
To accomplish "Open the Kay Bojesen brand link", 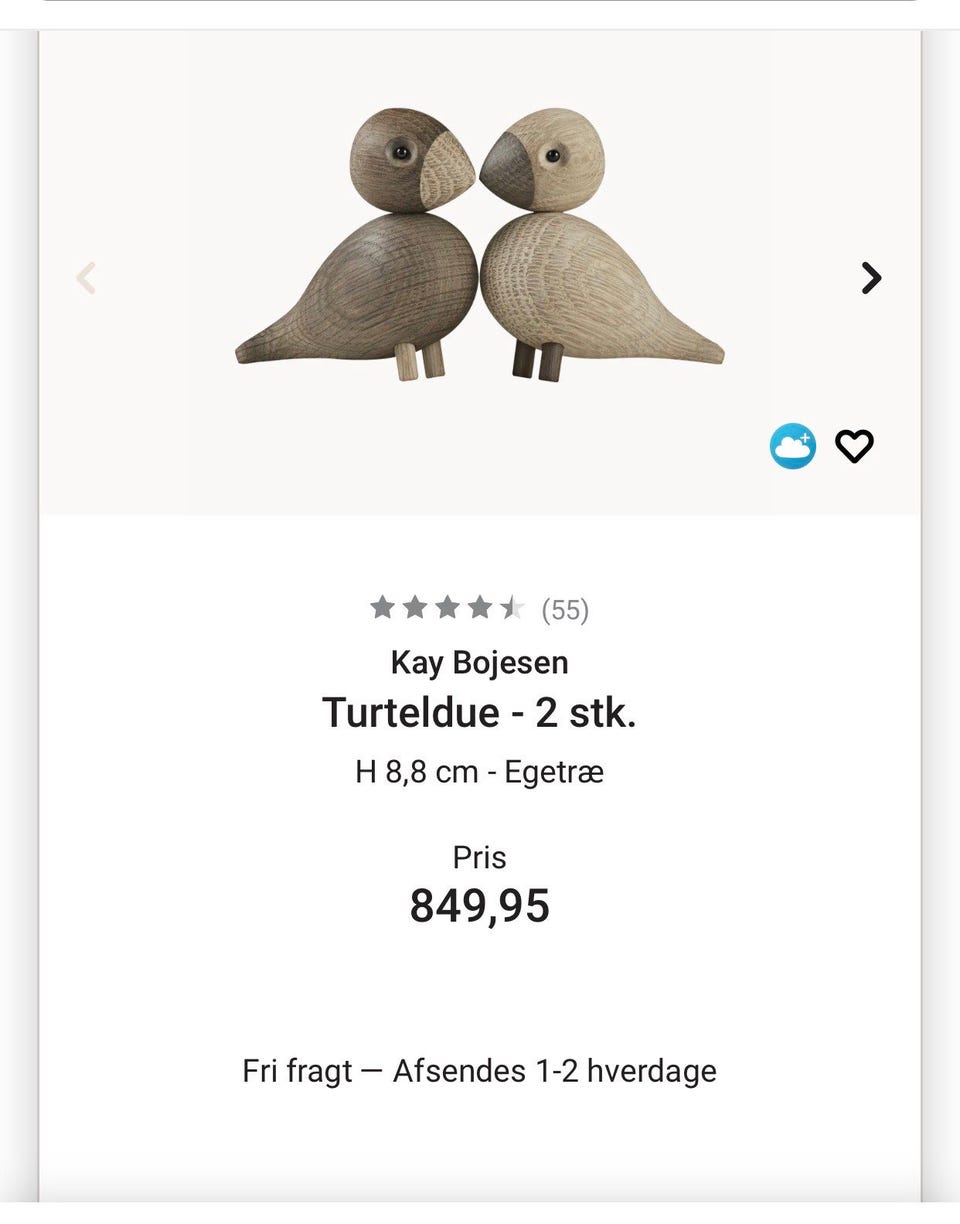I will [480, 662].
